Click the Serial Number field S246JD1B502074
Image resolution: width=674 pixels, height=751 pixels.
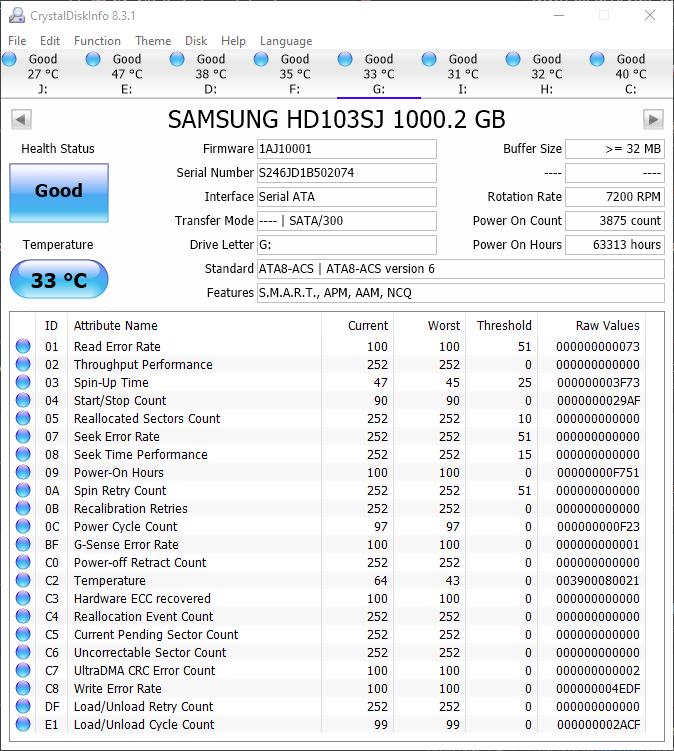point(347,173)
